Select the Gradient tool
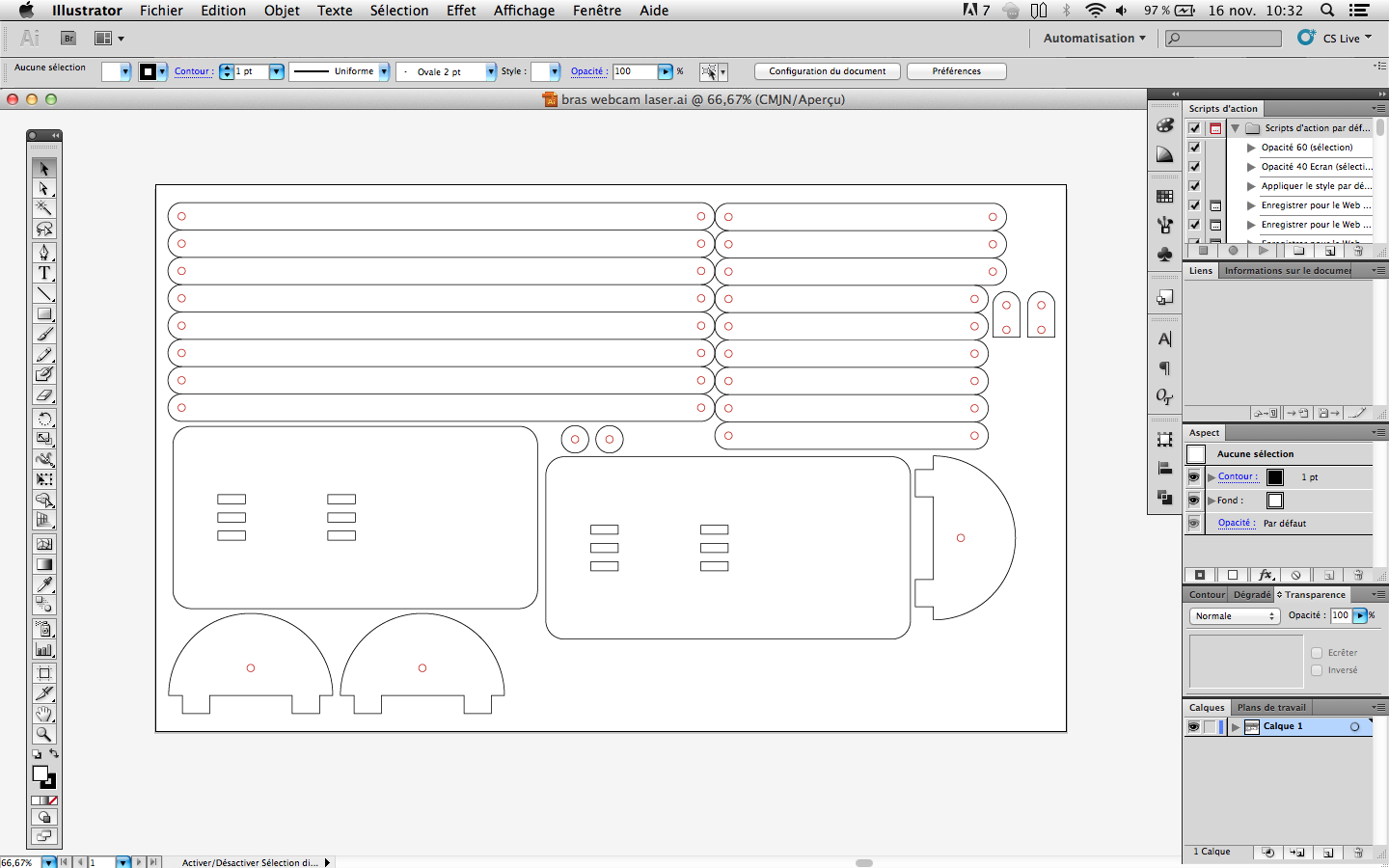Image resolution: width=1389 pixels, height=868 pixels. (44, 564)
